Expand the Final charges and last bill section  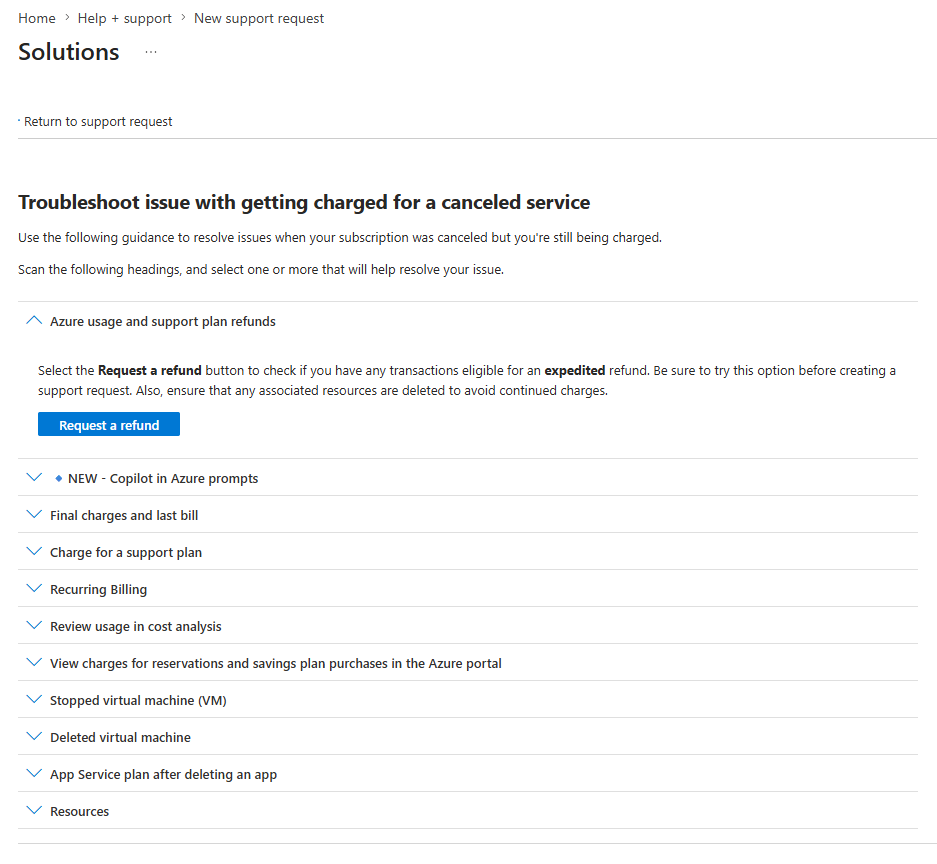(x=468, y=514)
